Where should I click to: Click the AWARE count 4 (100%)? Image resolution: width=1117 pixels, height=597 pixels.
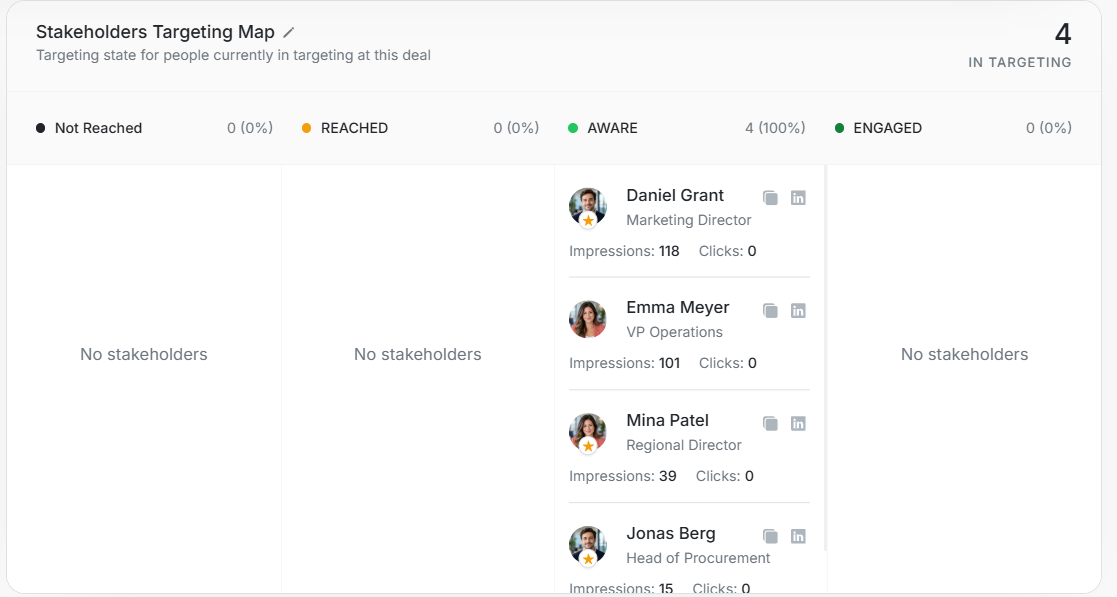775,128
